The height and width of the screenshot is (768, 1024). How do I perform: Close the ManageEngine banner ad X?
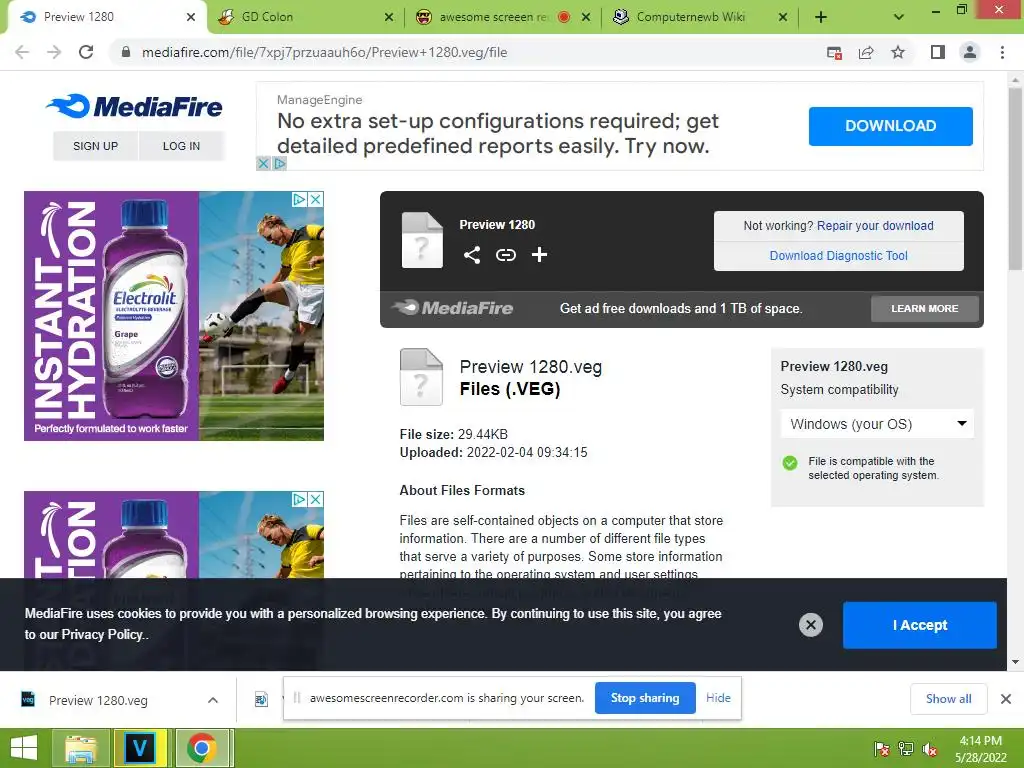263,163
